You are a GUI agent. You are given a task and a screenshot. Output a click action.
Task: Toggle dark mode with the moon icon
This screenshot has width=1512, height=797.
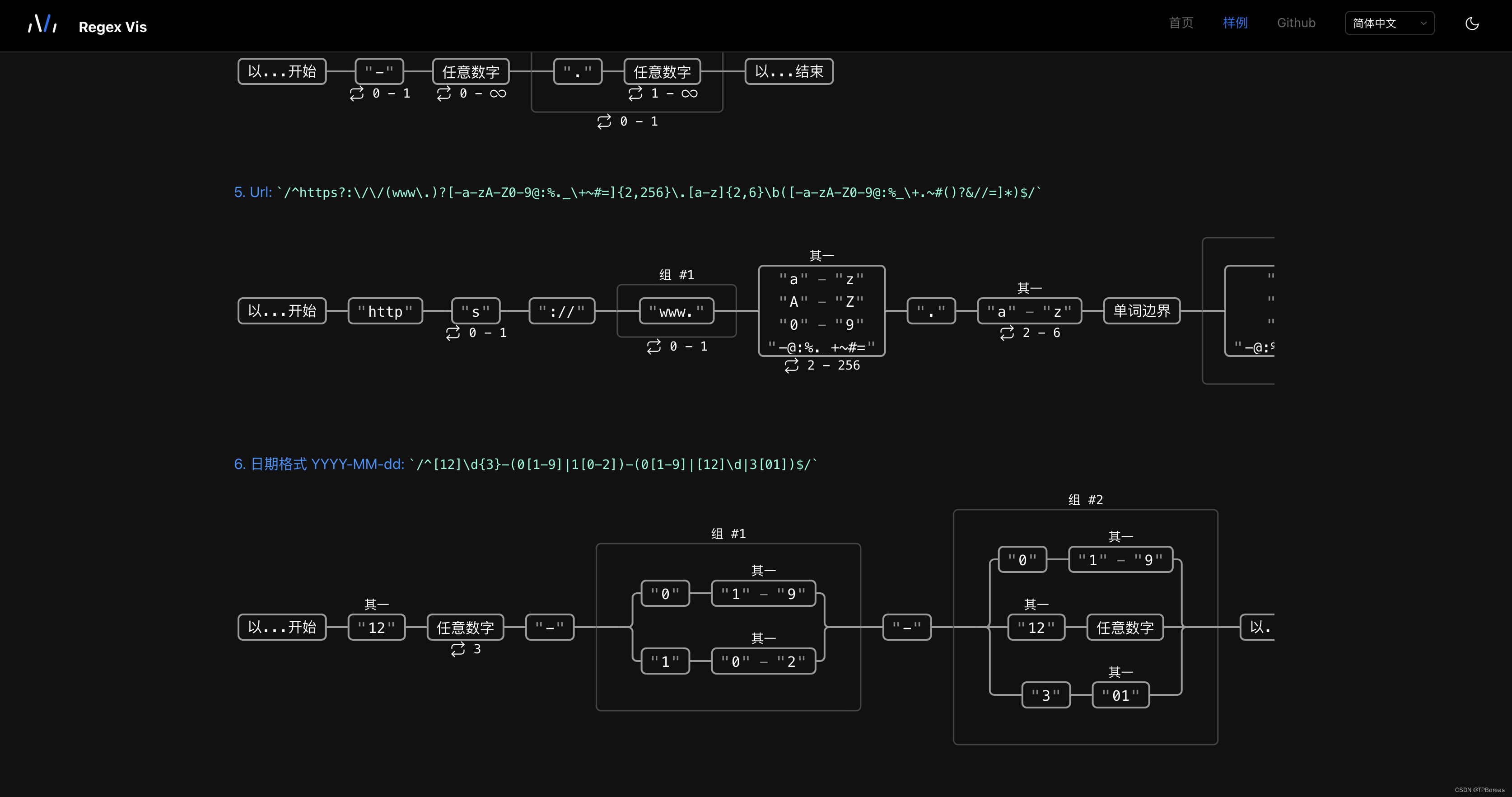(x=1471, y=23)
